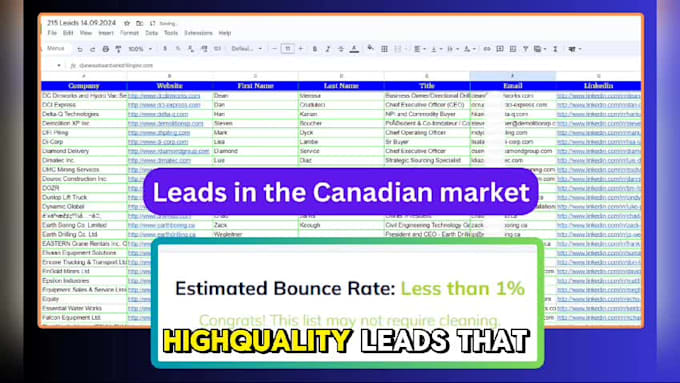Open the Insert menu

106,33
